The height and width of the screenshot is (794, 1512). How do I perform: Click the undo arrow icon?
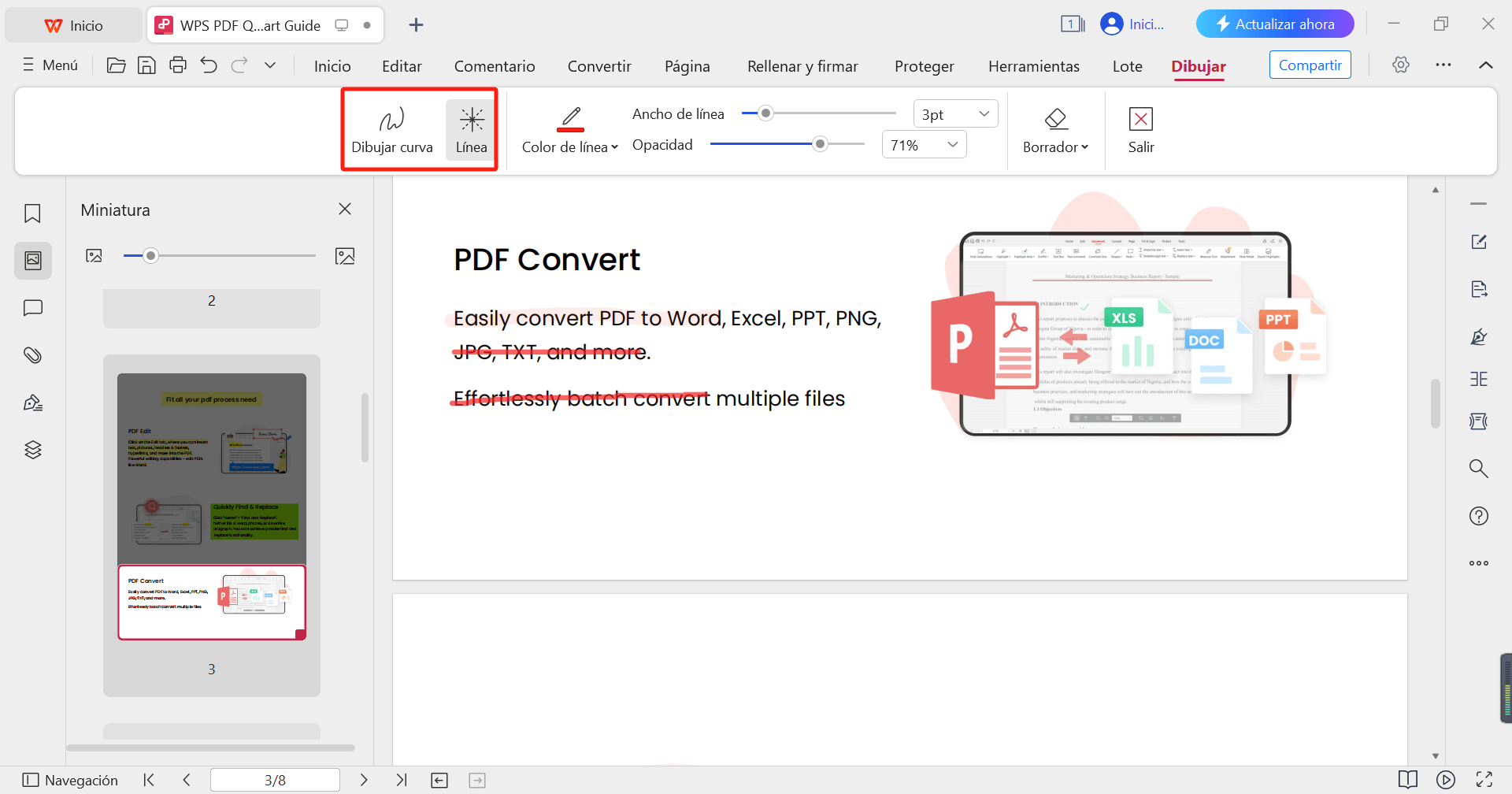coord(209,65)
